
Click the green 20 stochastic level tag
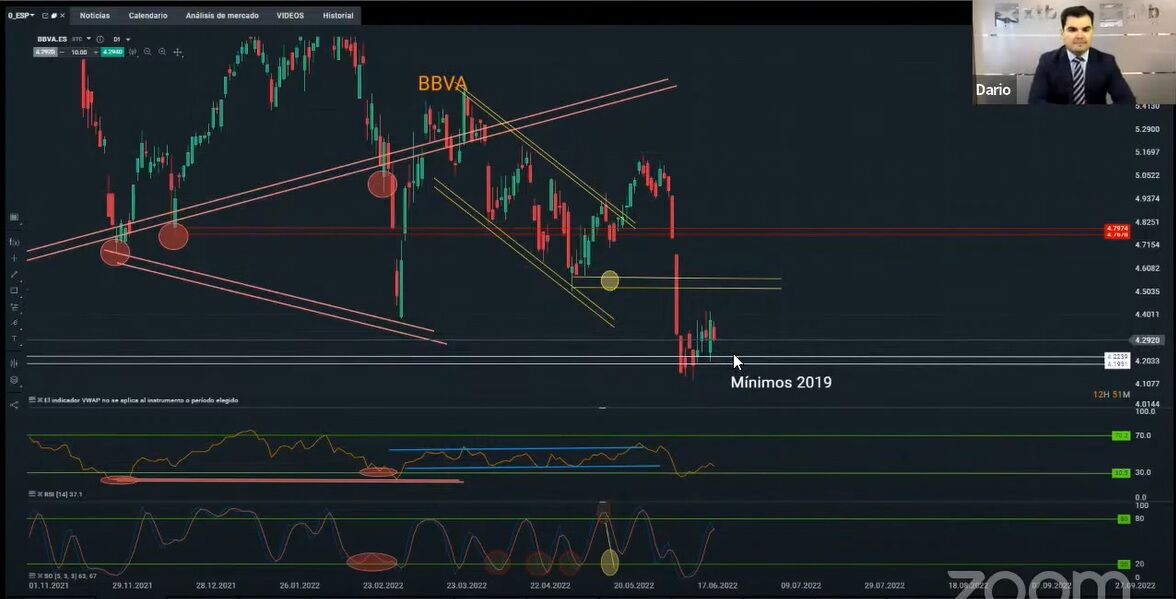1124,565
